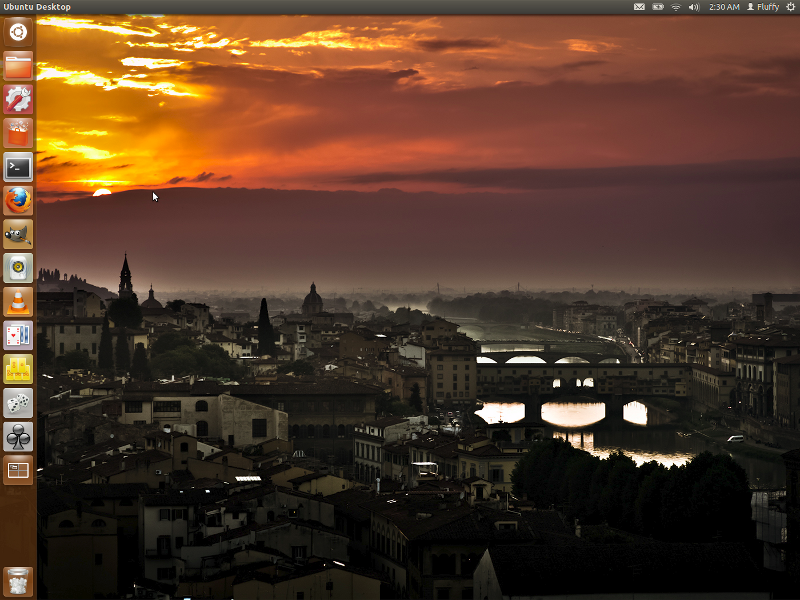Launch GIMP image editor from the launcher

point(17,233)
